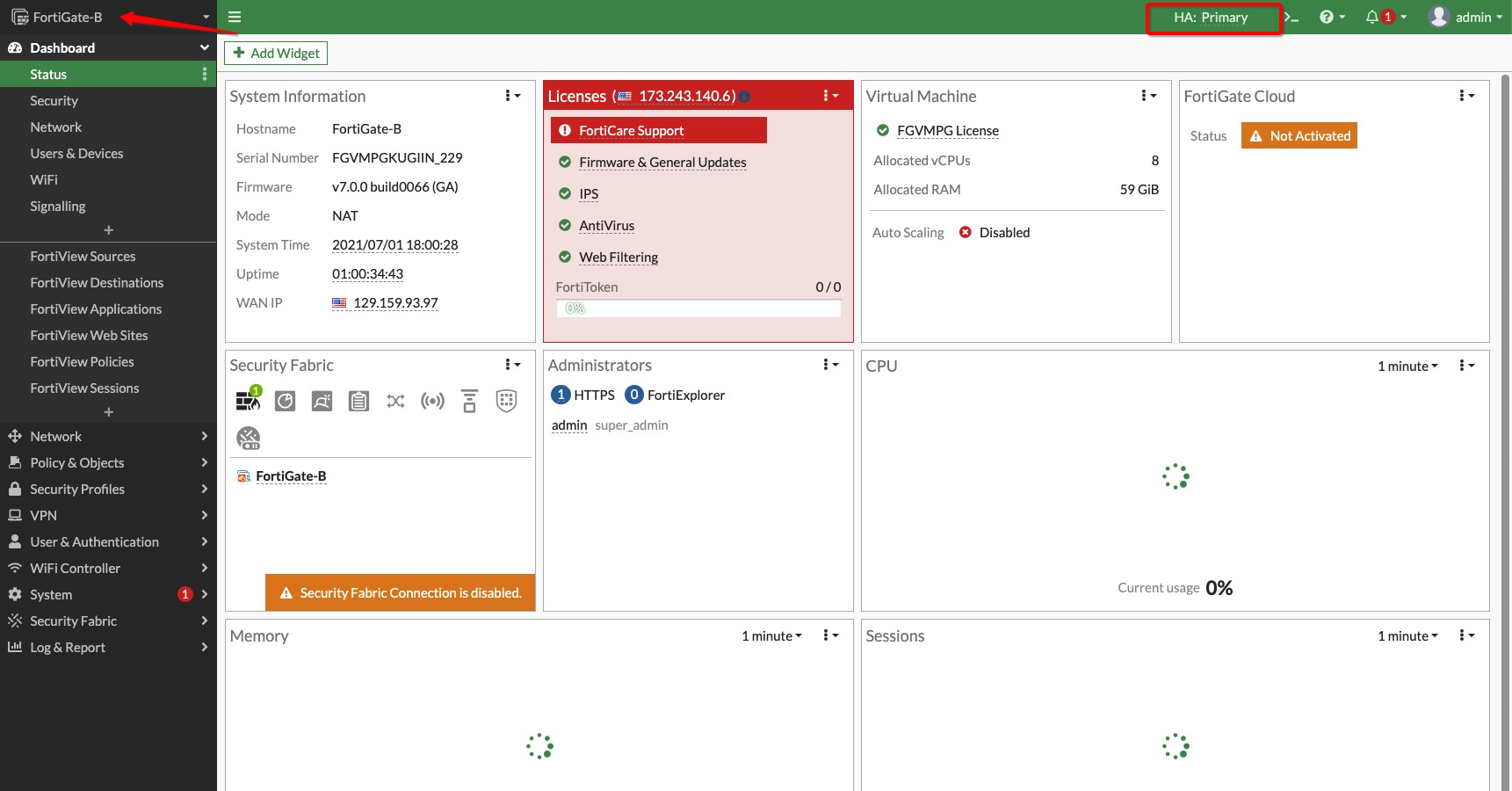The width and height of the screenshot is (1512, 791).
Task: Toggle the hamburger sidebar menu icon
Action: click(235, 17)
